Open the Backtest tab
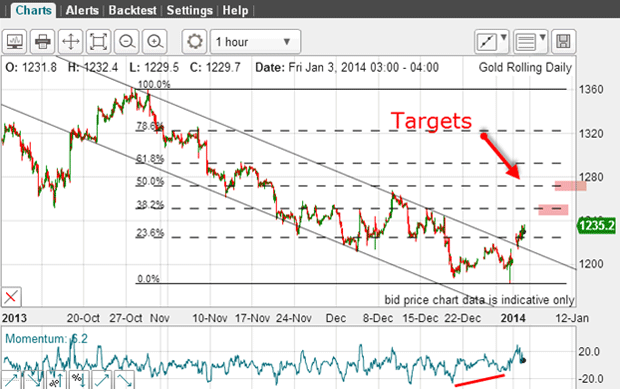This screenshot has width=620, height=389. pos(132,10)
